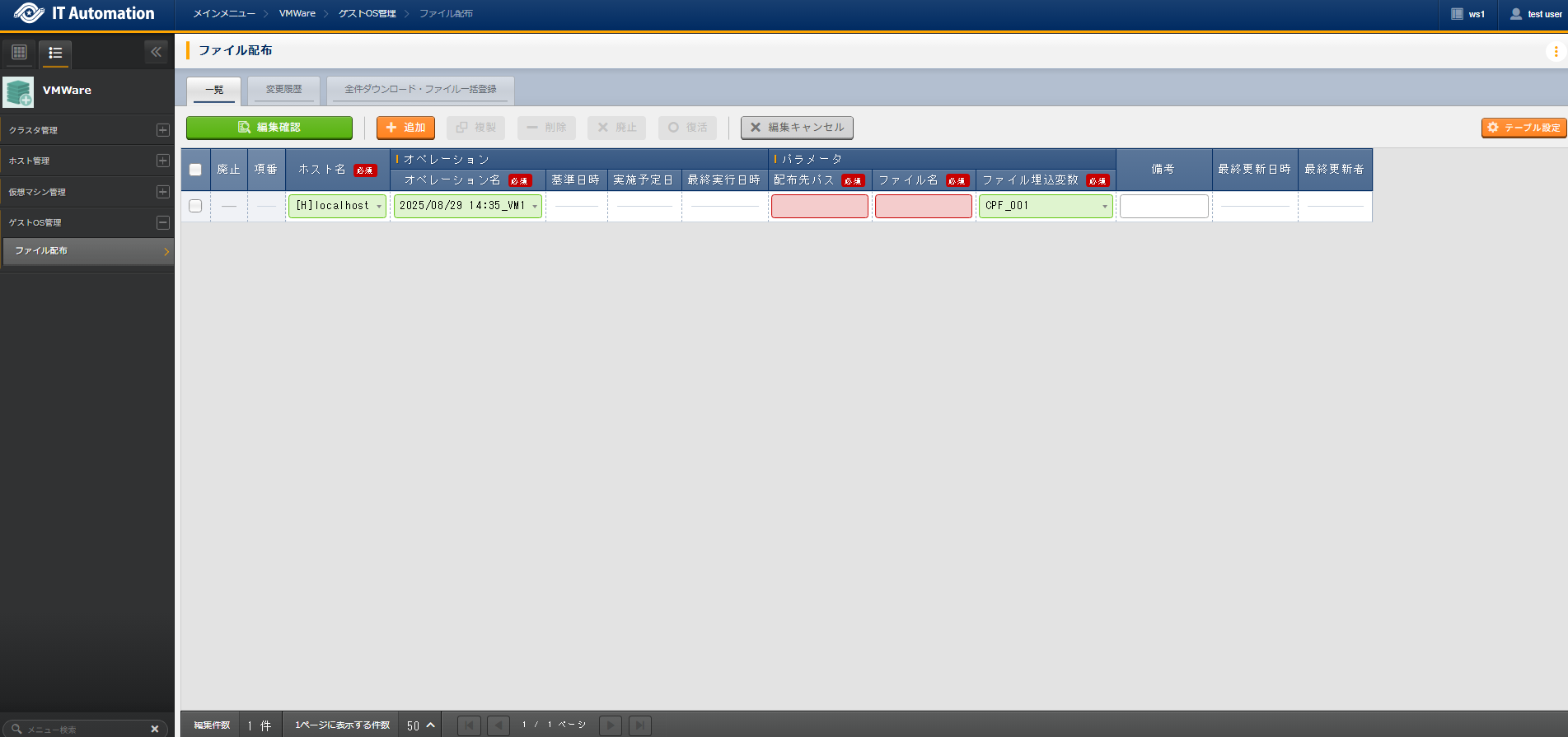Screen dimensions: 1568x737
Task: Clear the menu search with X icon
Action: point(154,729)
